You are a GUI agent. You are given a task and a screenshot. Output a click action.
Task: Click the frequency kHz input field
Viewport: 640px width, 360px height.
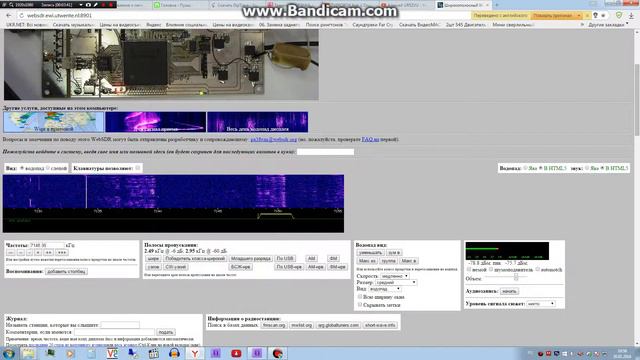[x=47, y=245]
